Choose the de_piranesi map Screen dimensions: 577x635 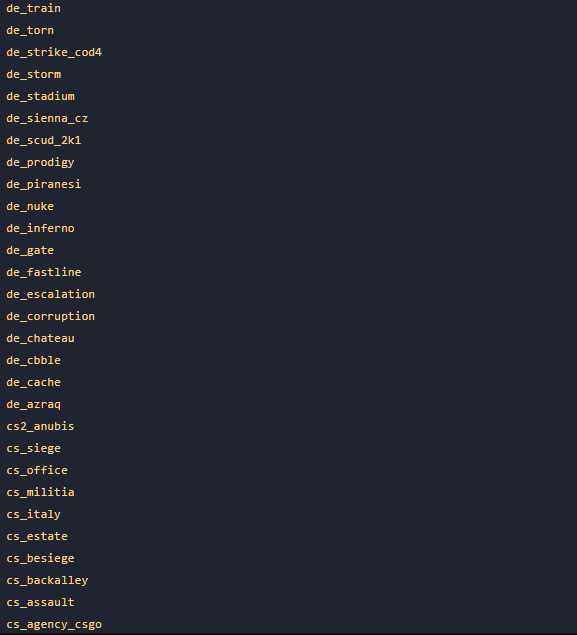[x=44, y=184]
